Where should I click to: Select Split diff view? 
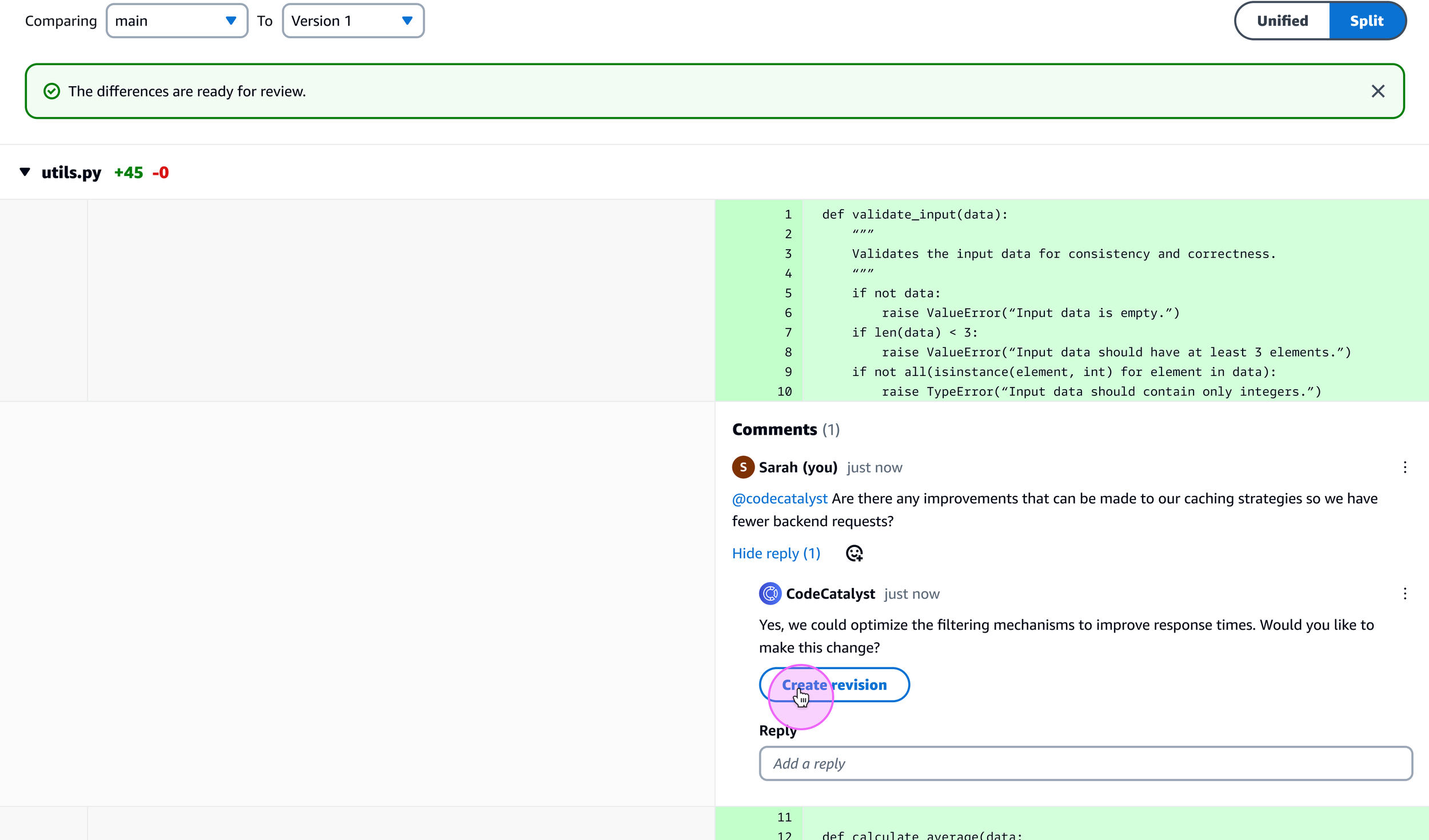[1366, 21]
